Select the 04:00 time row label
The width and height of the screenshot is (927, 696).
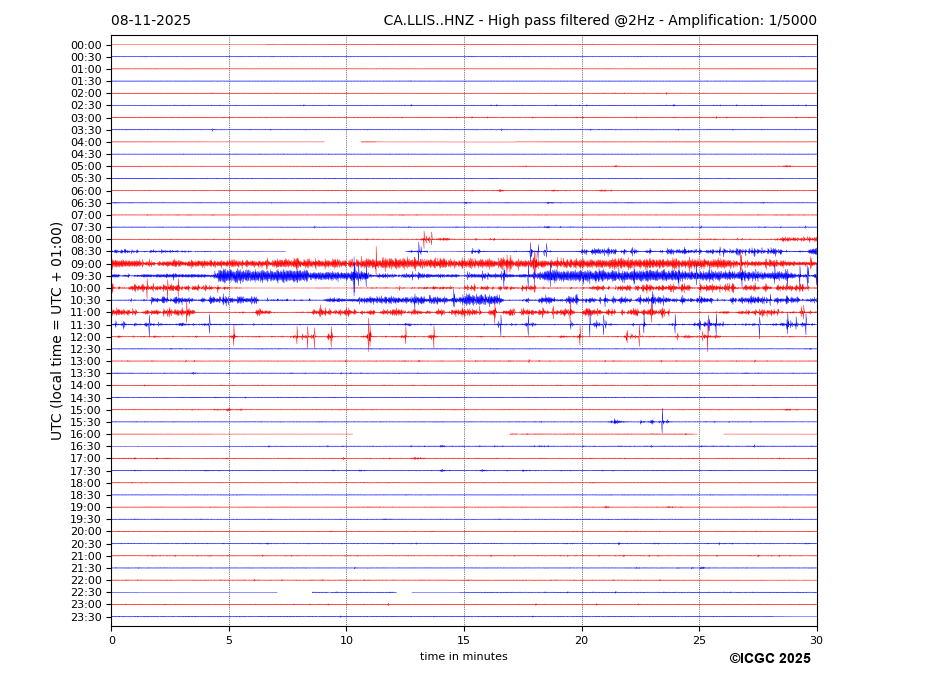86,142
